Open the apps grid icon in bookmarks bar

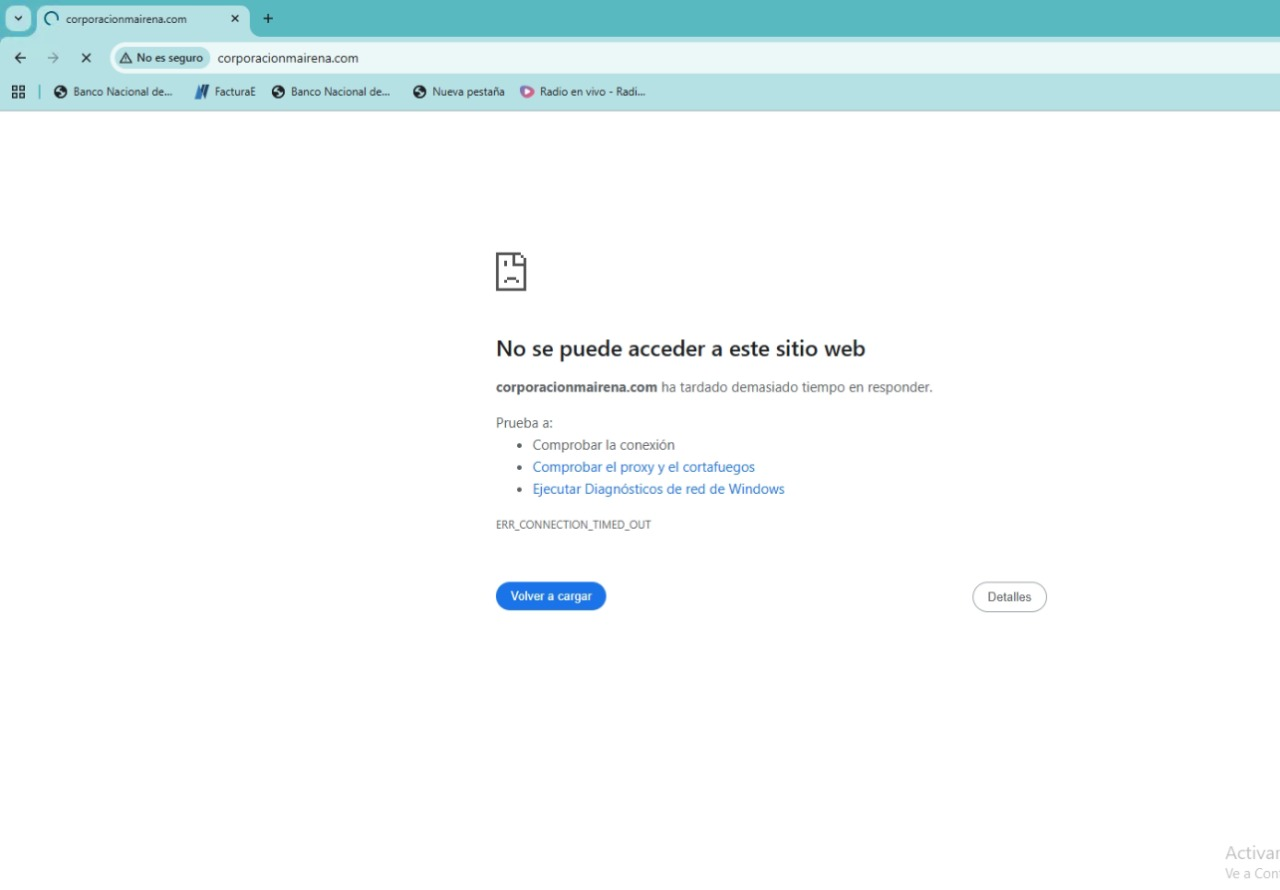click(x=18, y=92)
